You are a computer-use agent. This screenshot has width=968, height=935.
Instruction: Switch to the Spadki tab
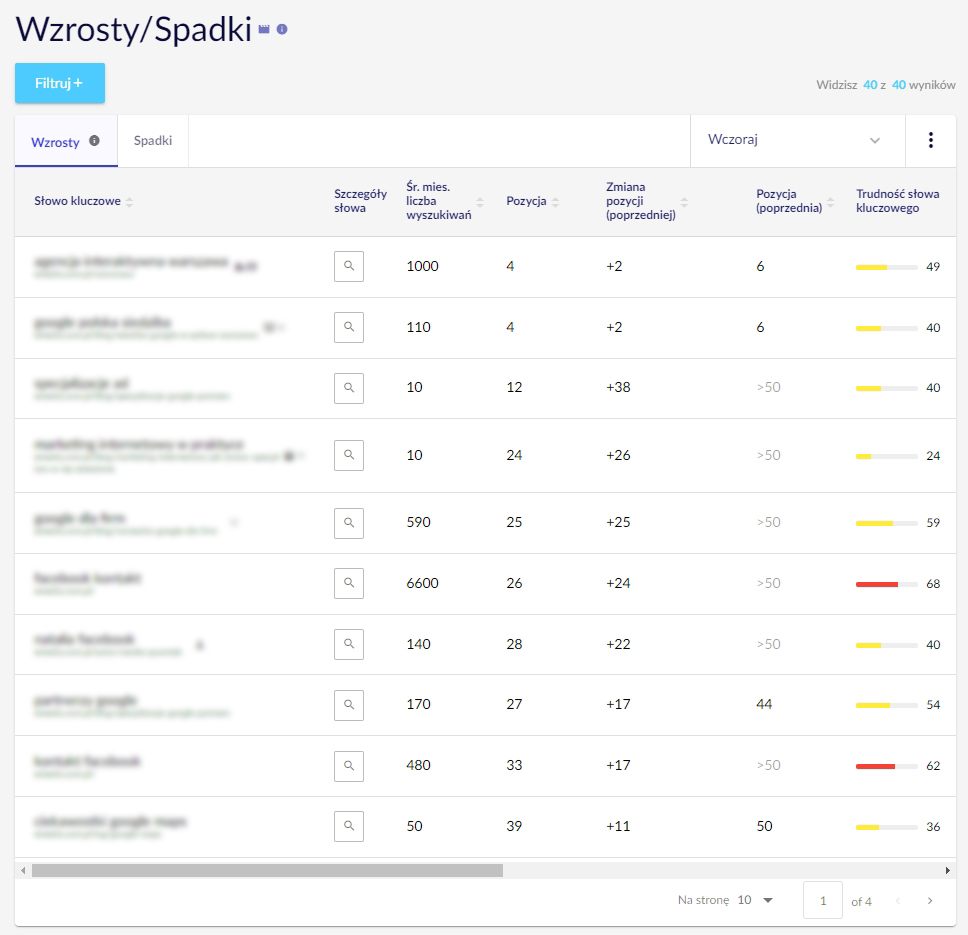click(153, 141)
